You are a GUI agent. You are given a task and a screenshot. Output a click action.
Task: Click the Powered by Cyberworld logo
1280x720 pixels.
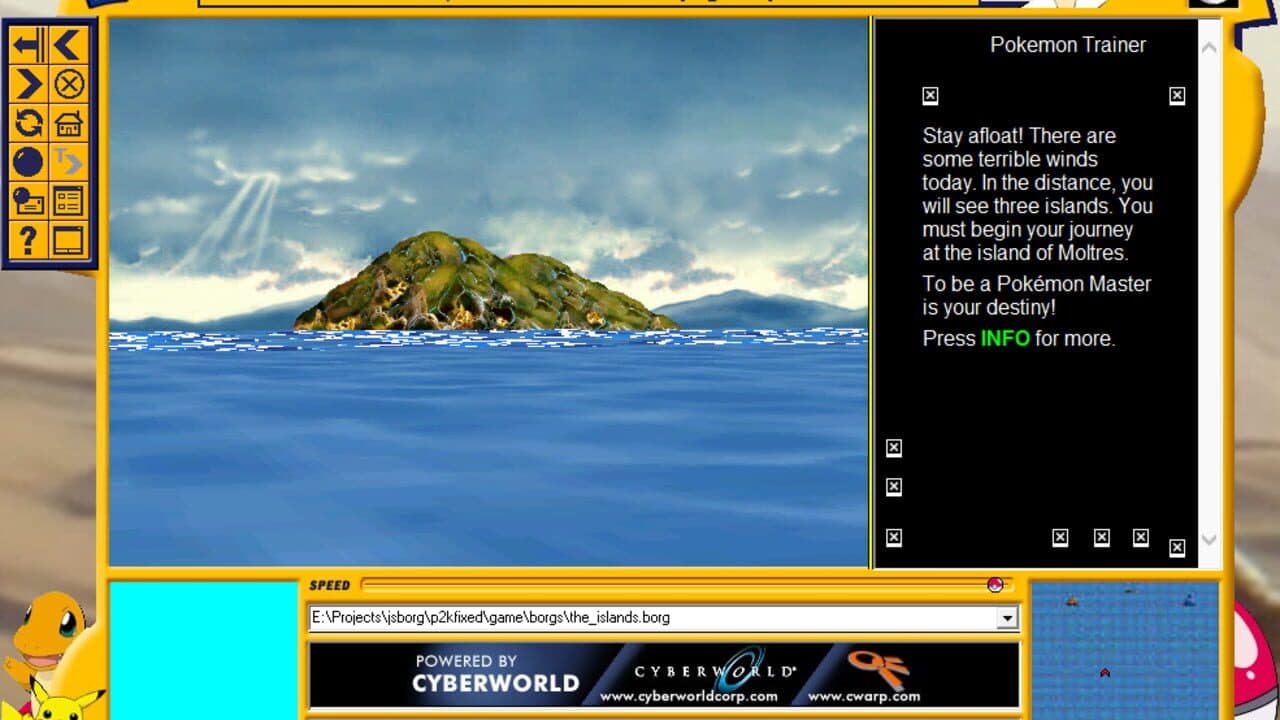497,675
